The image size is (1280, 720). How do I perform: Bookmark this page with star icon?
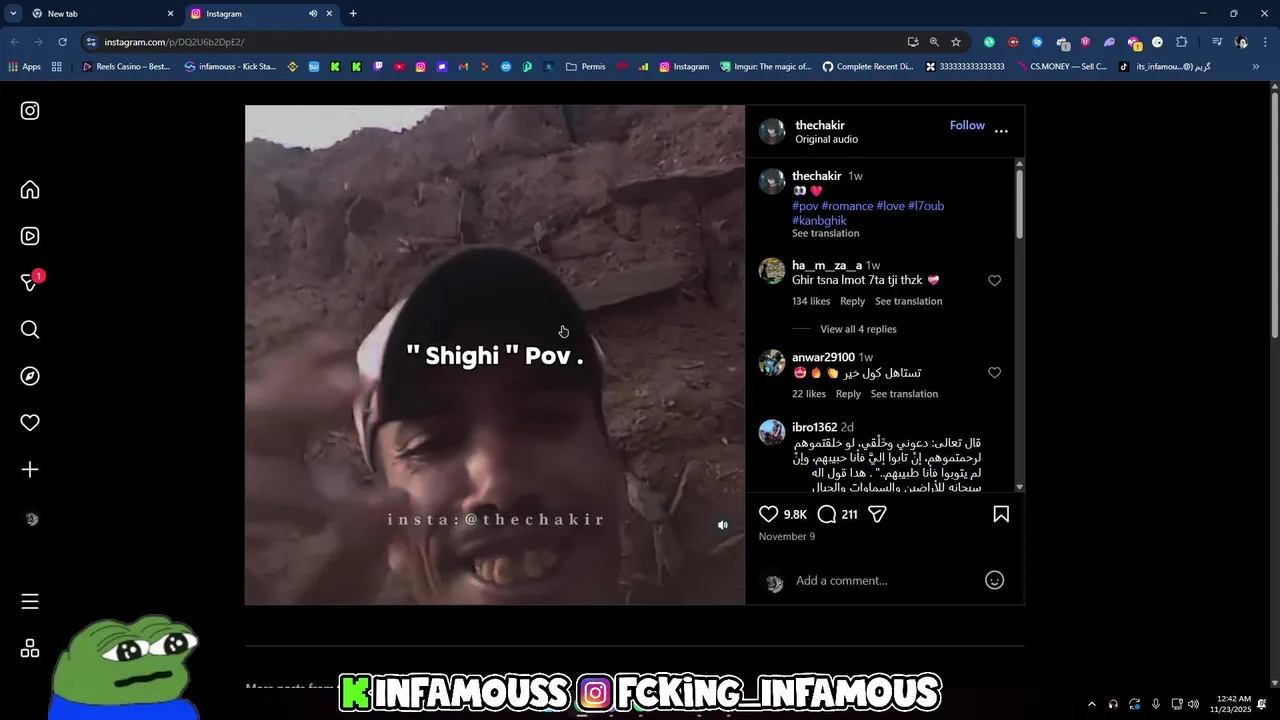pyautogui.click(x=956, y=42)
